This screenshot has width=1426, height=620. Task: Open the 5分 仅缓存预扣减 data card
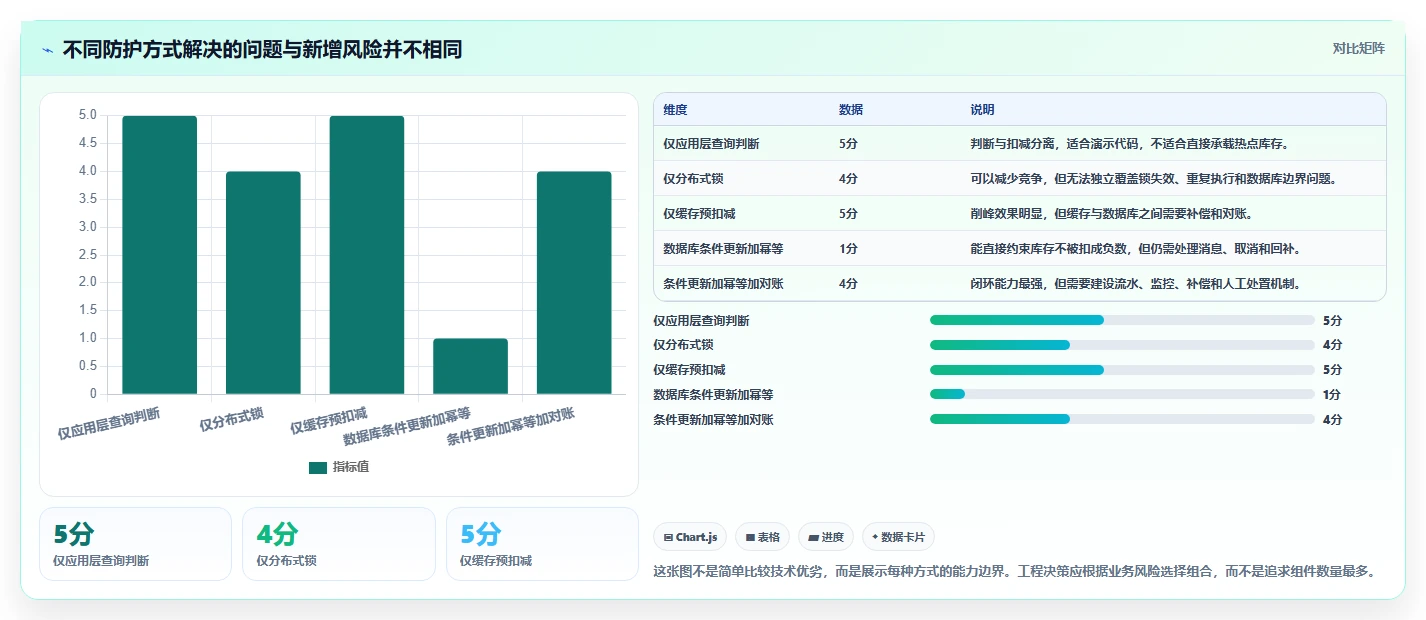542,544
